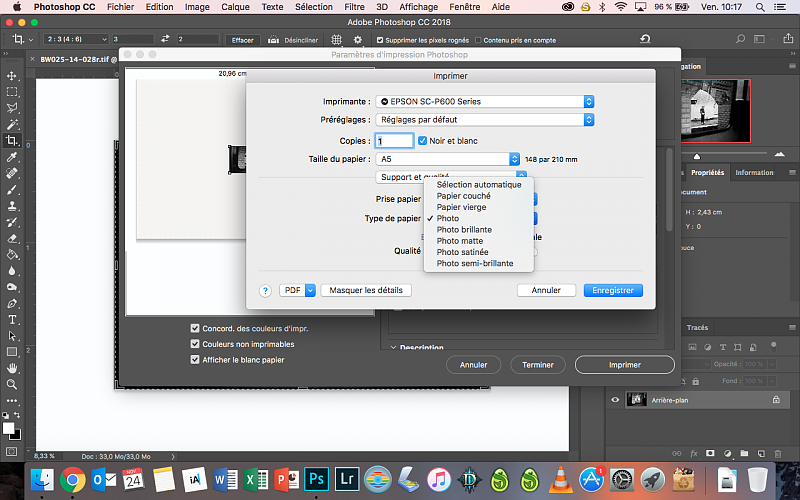Uncheck Afficher le blanc papier
Screen dimensions: 800x500
pos(195,360)
